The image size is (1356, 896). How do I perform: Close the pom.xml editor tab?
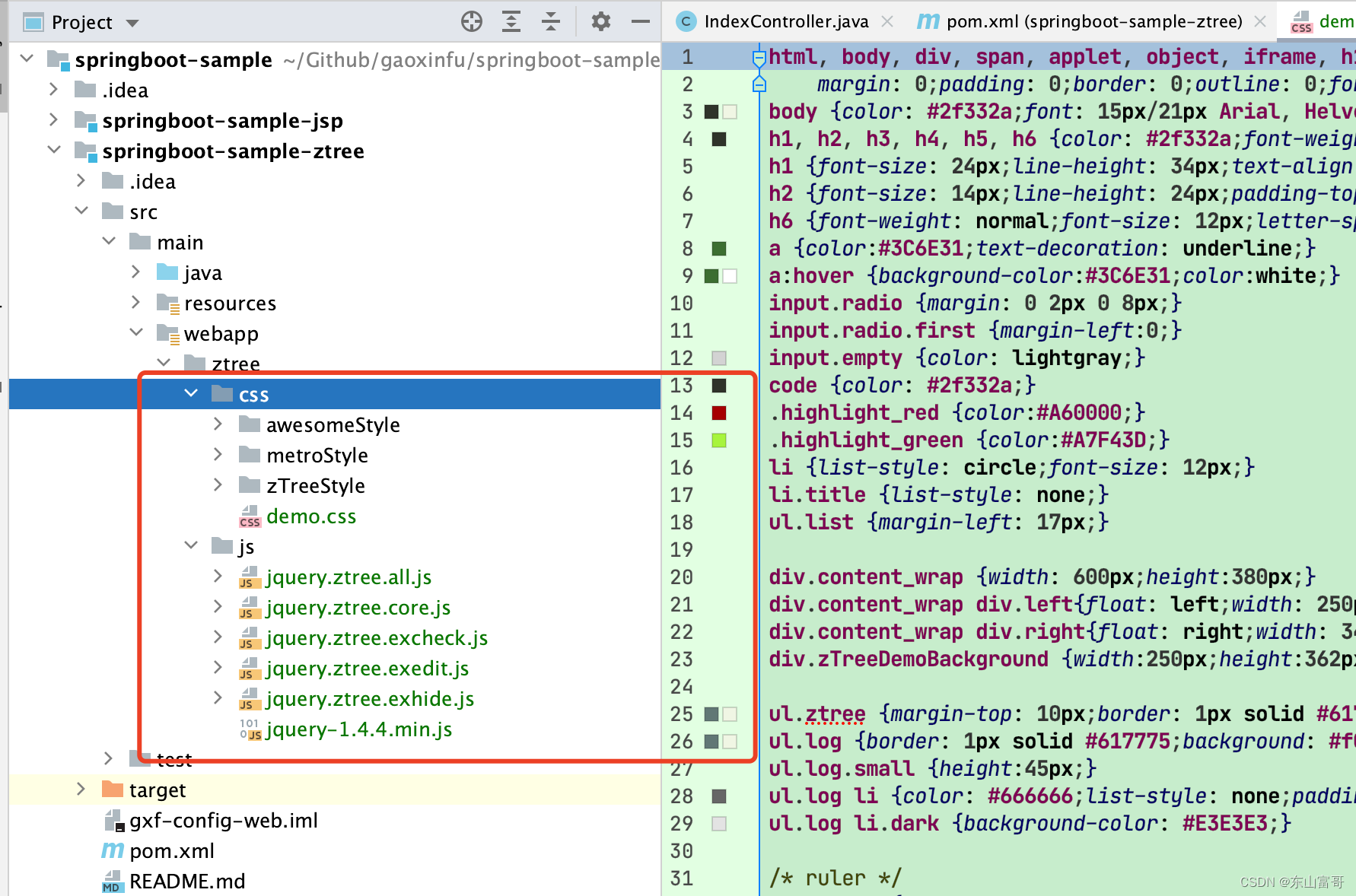tap(1260, 22)
